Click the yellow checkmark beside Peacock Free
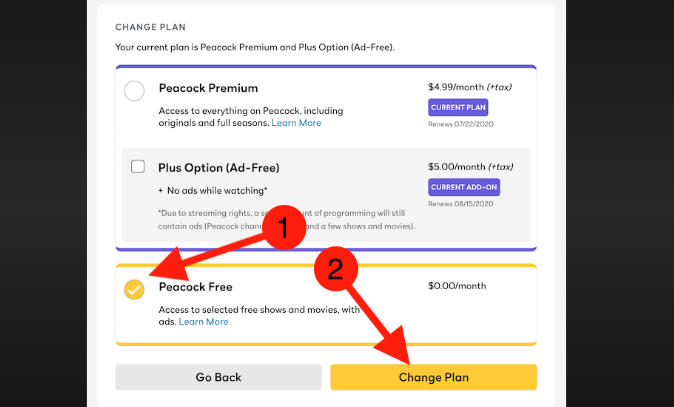 click(134, 289)
